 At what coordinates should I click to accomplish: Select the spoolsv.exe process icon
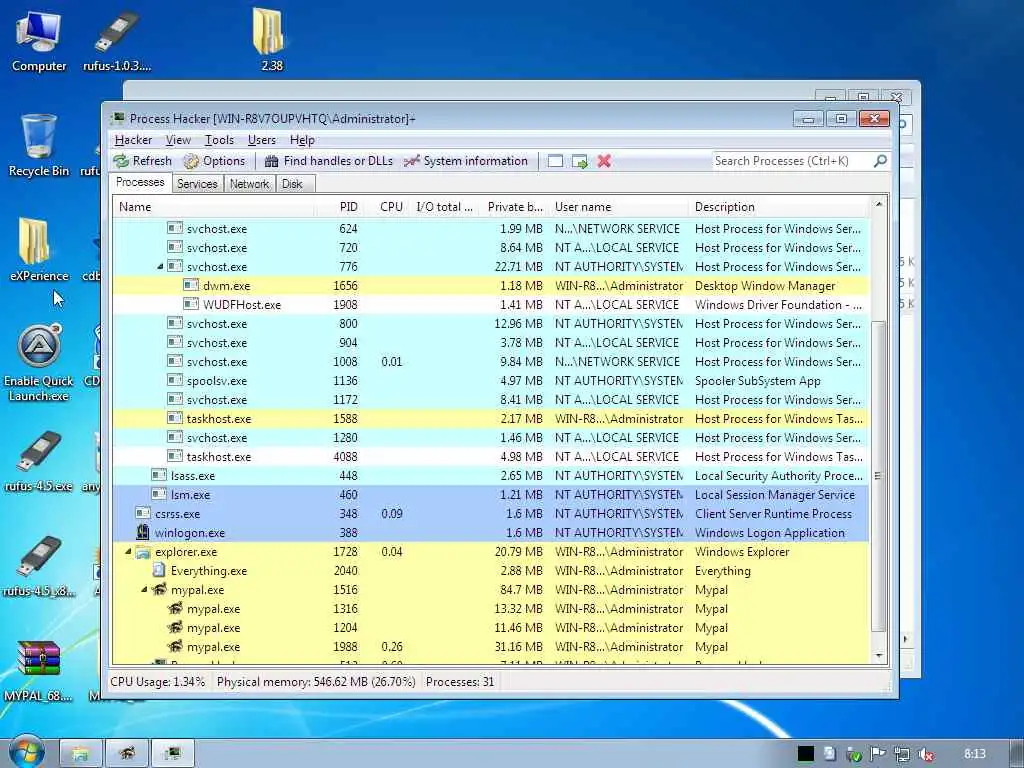tap(174, 380)
